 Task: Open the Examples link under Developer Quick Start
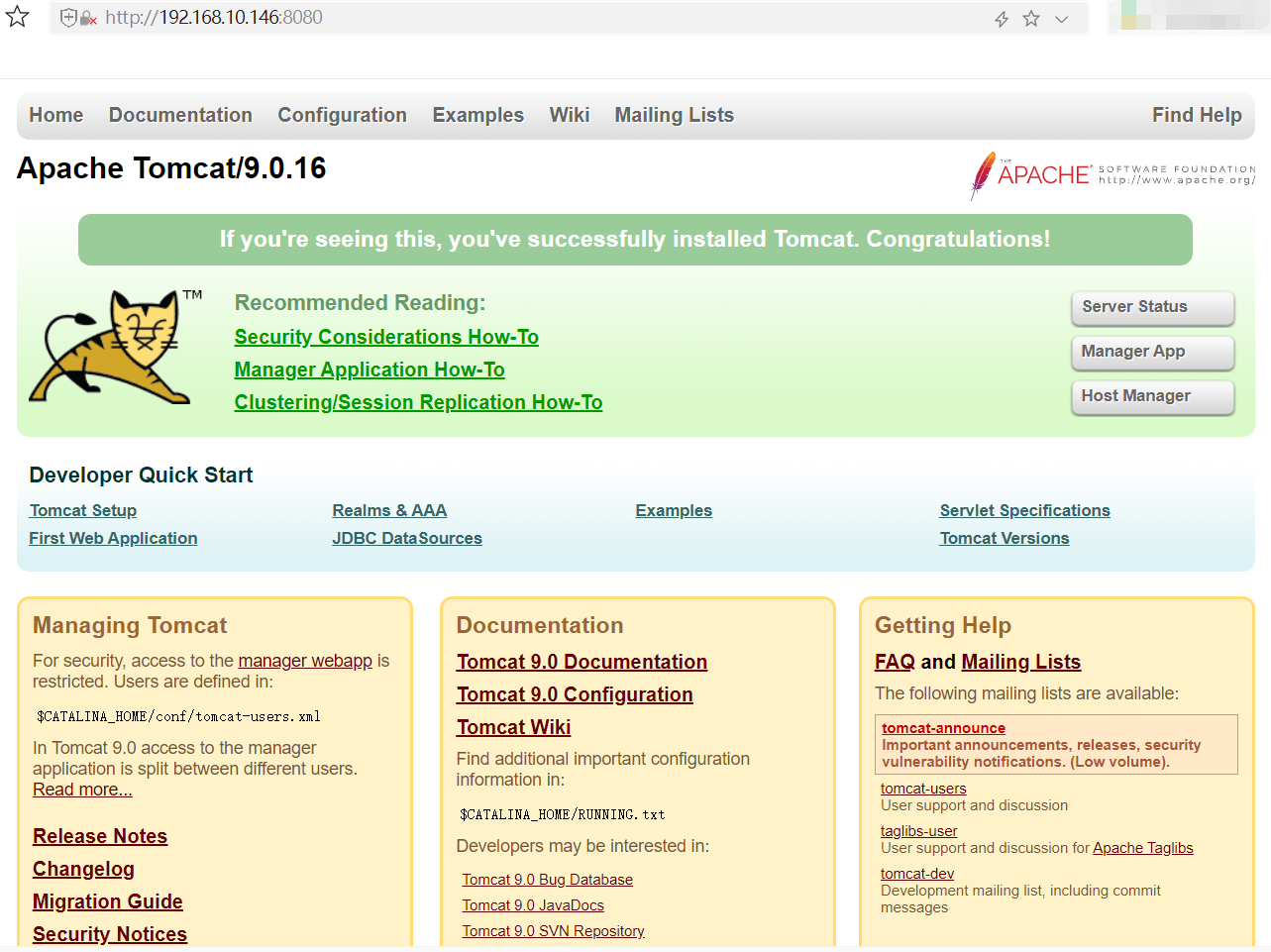[674, 510]
